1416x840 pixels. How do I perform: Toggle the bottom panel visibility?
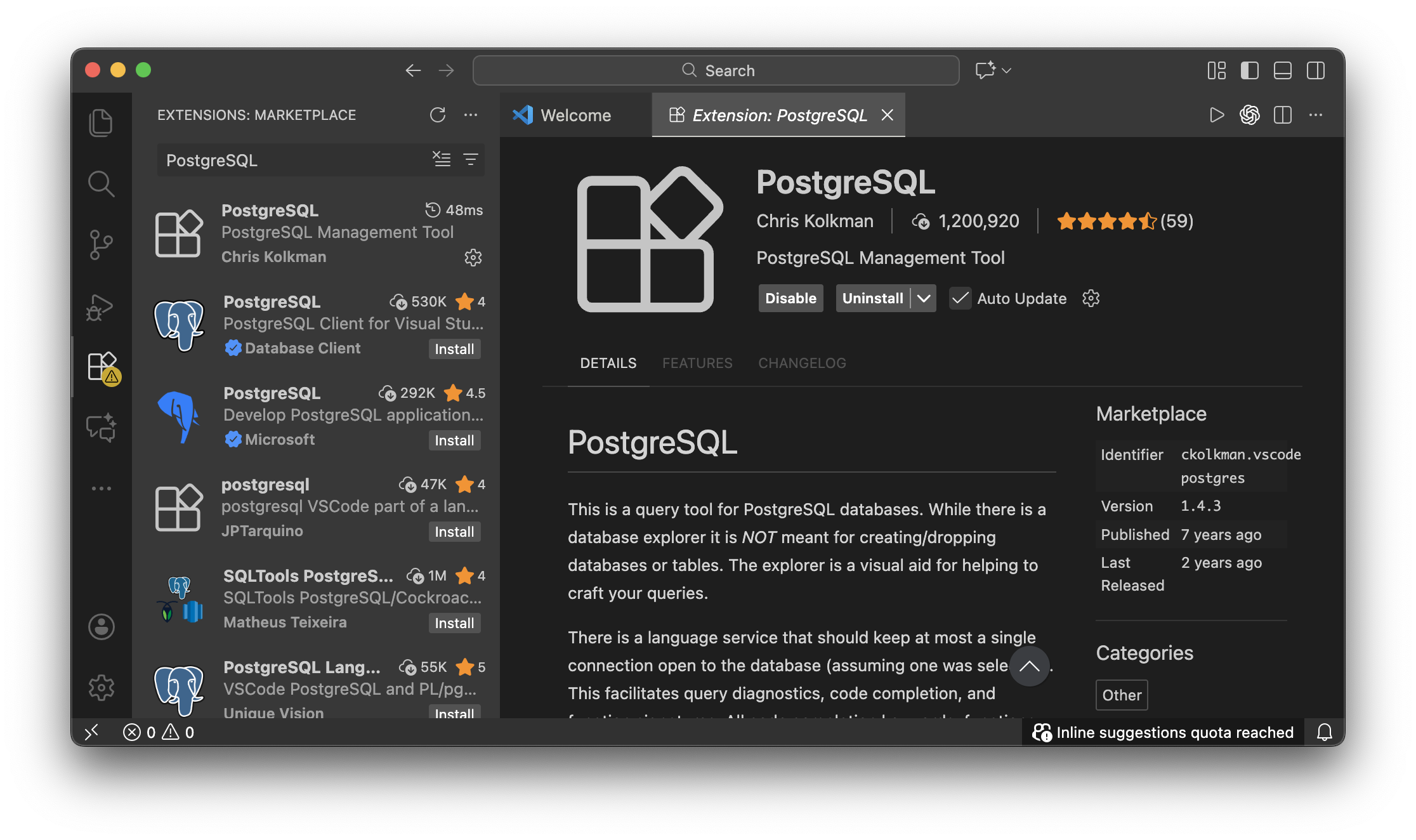(x=1283, y=70)
